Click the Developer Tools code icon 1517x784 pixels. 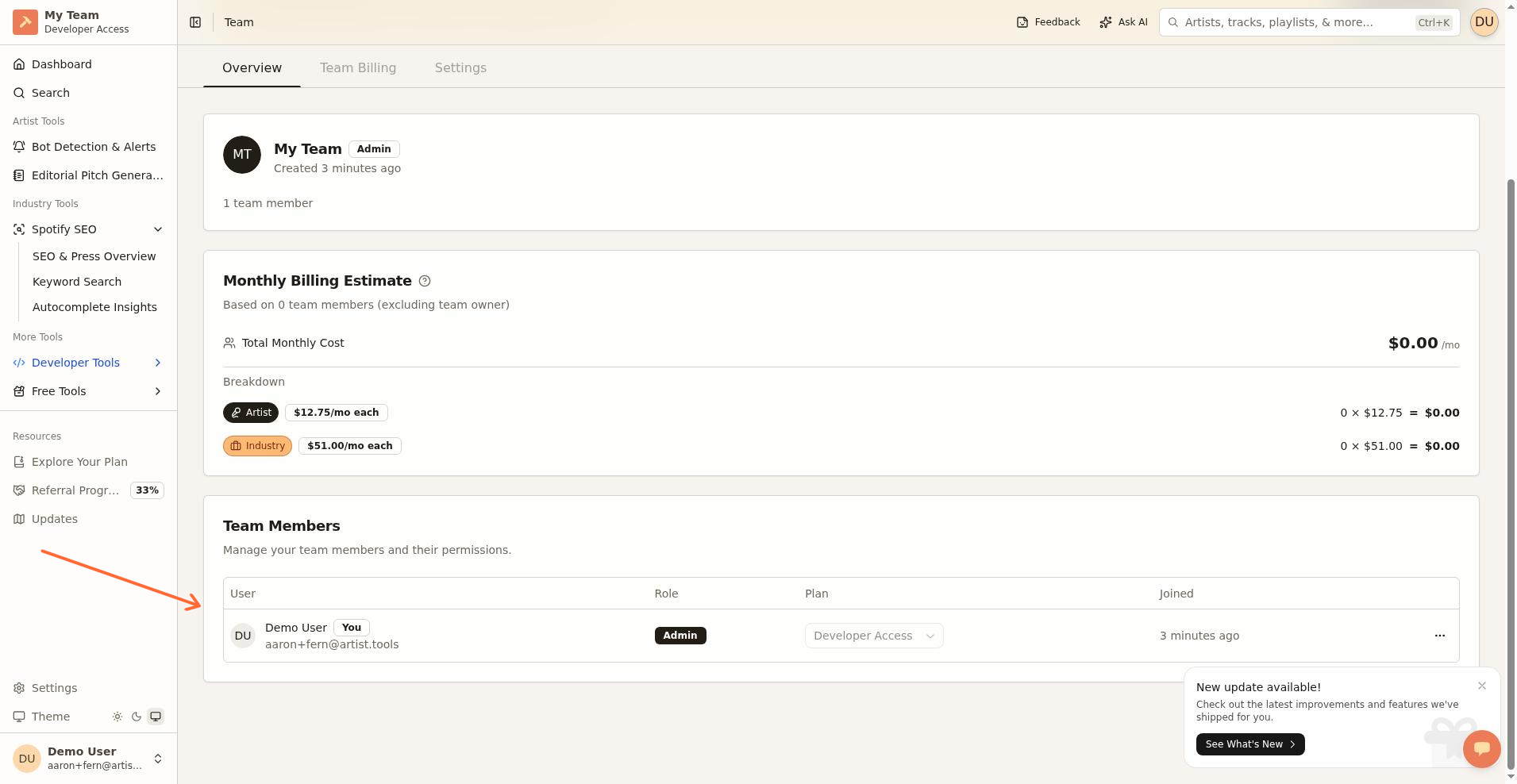click(19, 363)
